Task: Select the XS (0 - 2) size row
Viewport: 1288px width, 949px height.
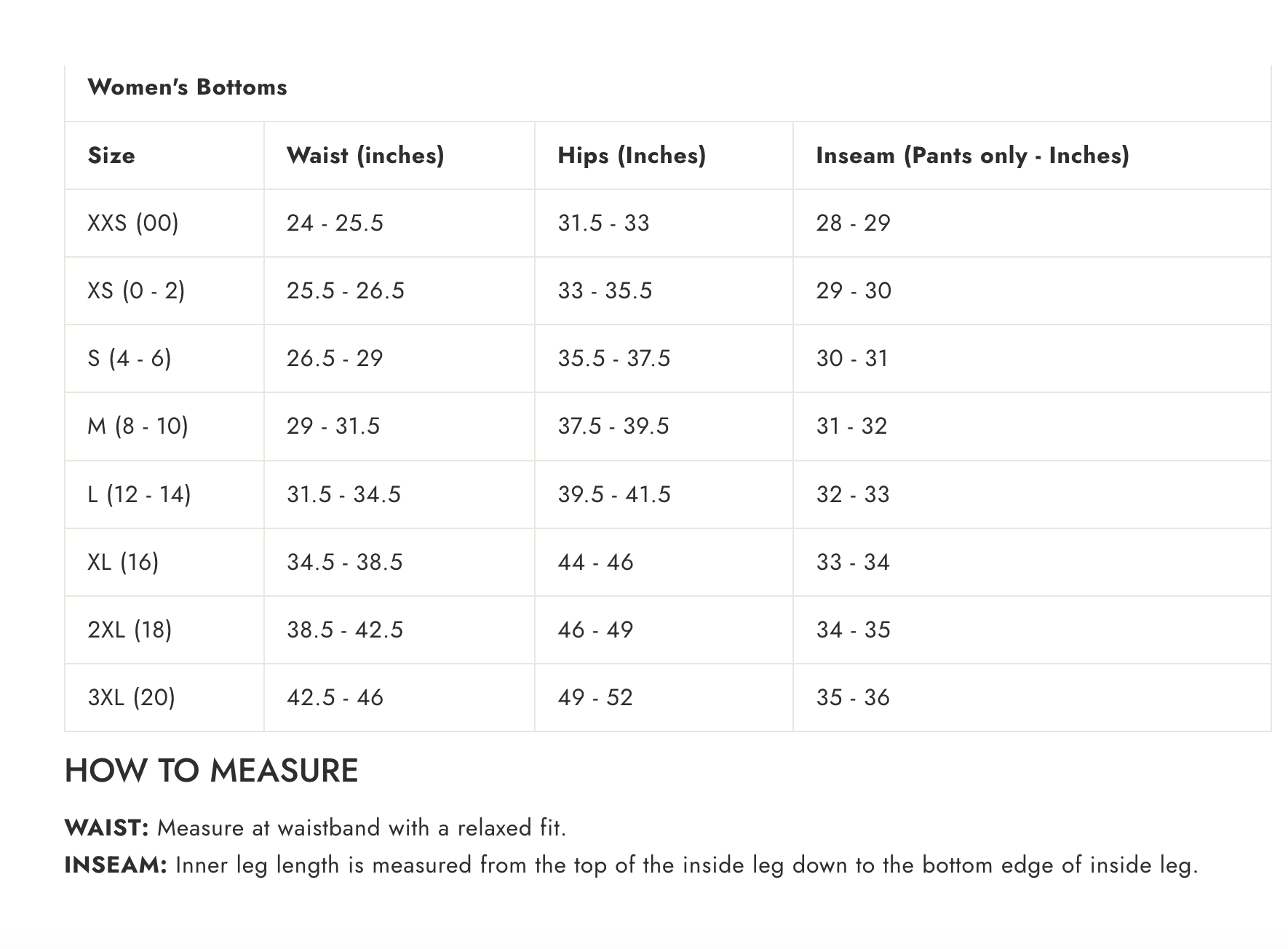Action: tap(667, 290)
